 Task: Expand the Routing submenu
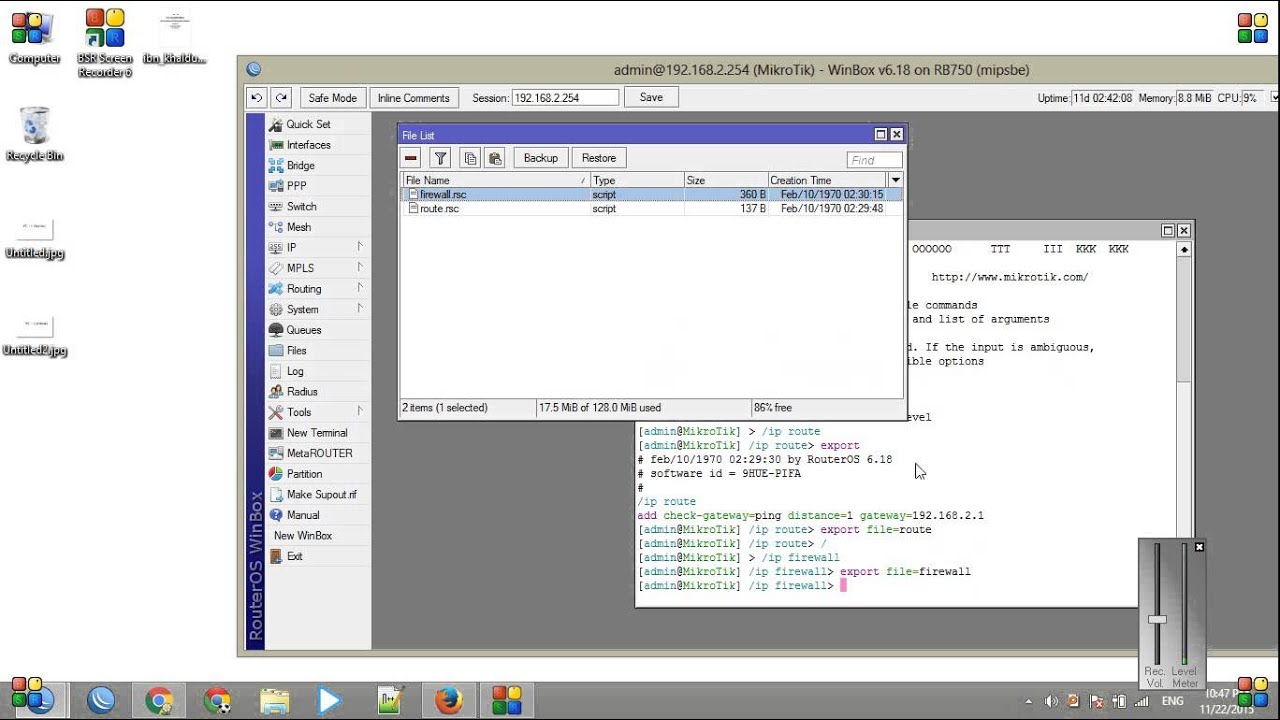[360, 288]
